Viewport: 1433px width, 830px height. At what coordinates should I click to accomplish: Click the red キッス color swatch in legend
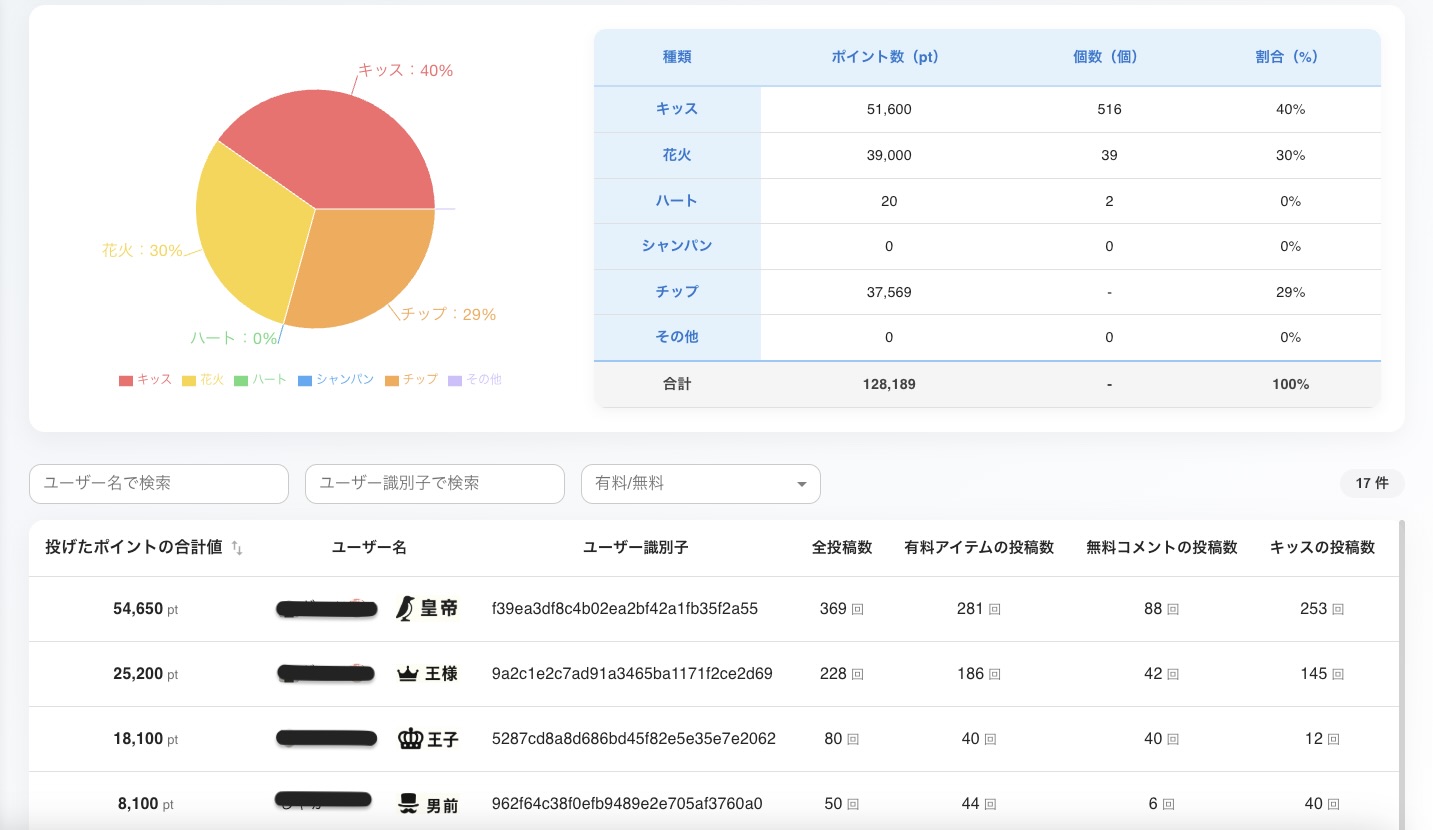click(126, 379)
